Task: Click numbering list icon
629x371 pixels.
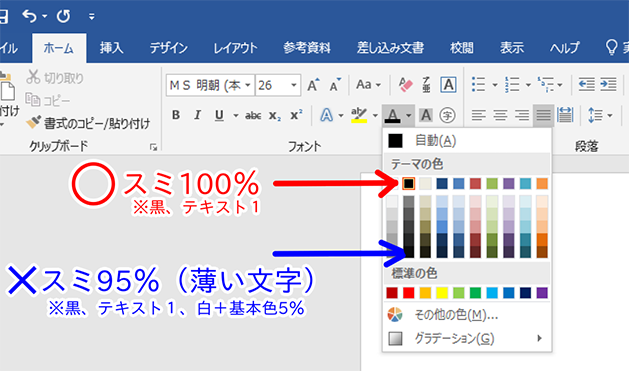Action: [512, 85]
